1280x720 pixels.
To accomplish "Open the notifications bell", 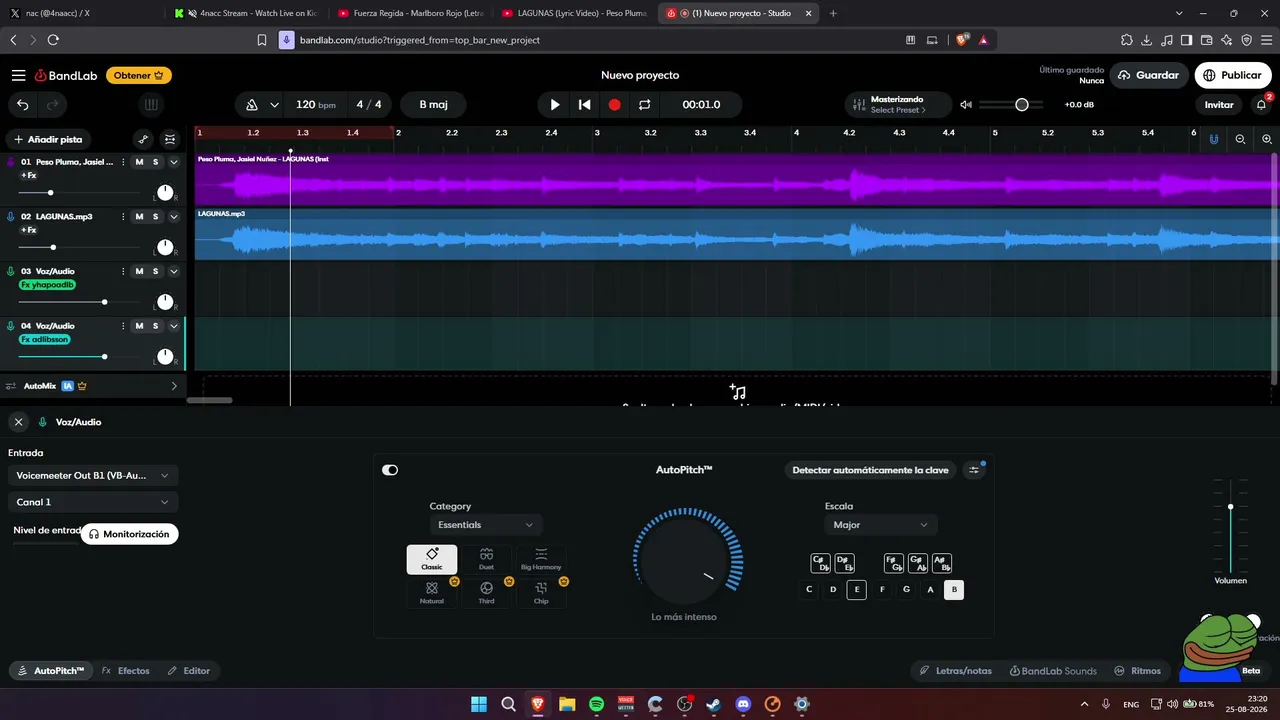I will (1262, 104).
